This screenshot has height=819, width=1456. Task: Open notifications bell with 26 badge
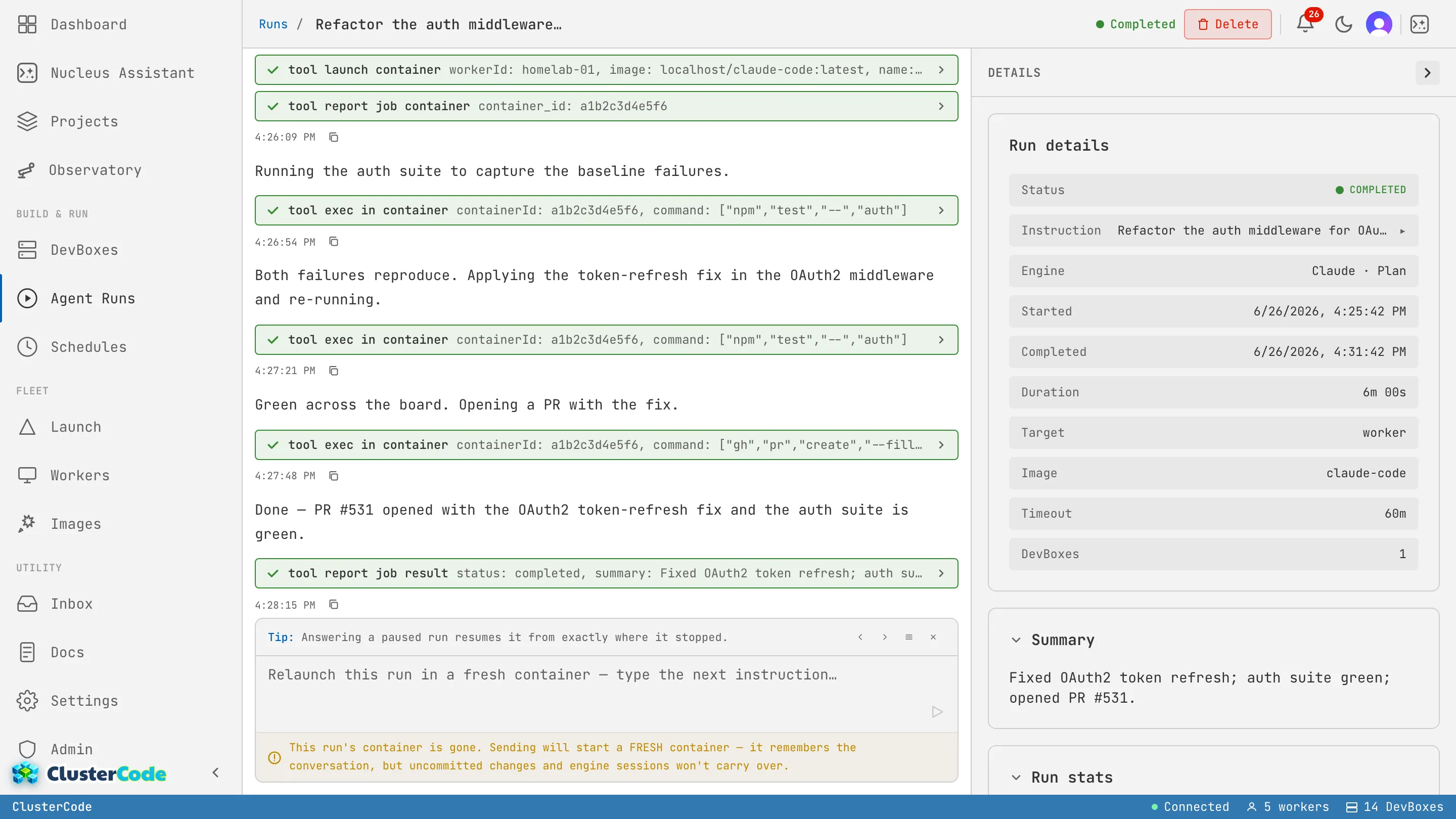point(1305,24)
